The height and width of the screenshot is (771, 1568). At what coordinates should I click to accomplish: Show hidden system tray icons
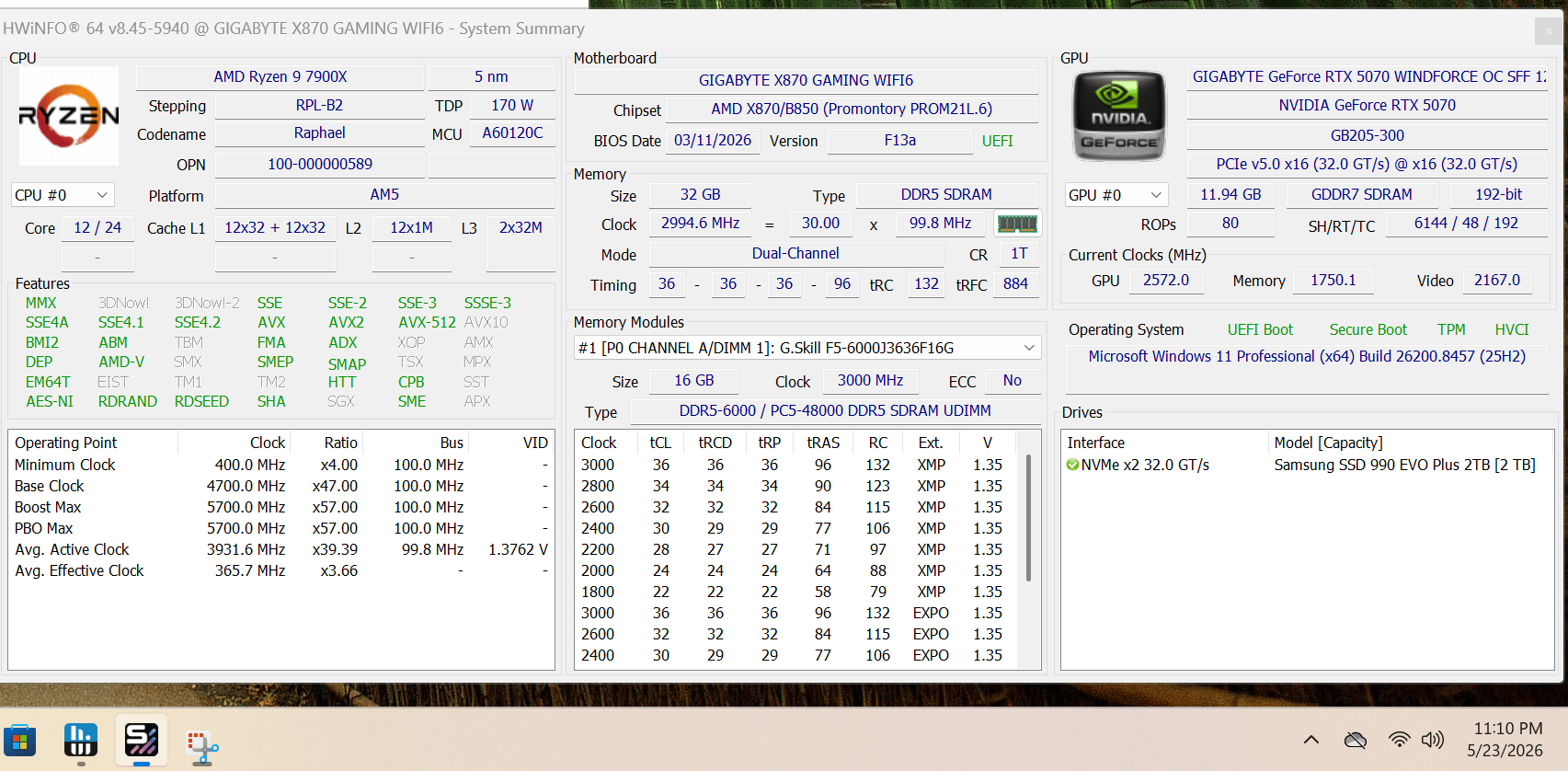coord(1311,740)
